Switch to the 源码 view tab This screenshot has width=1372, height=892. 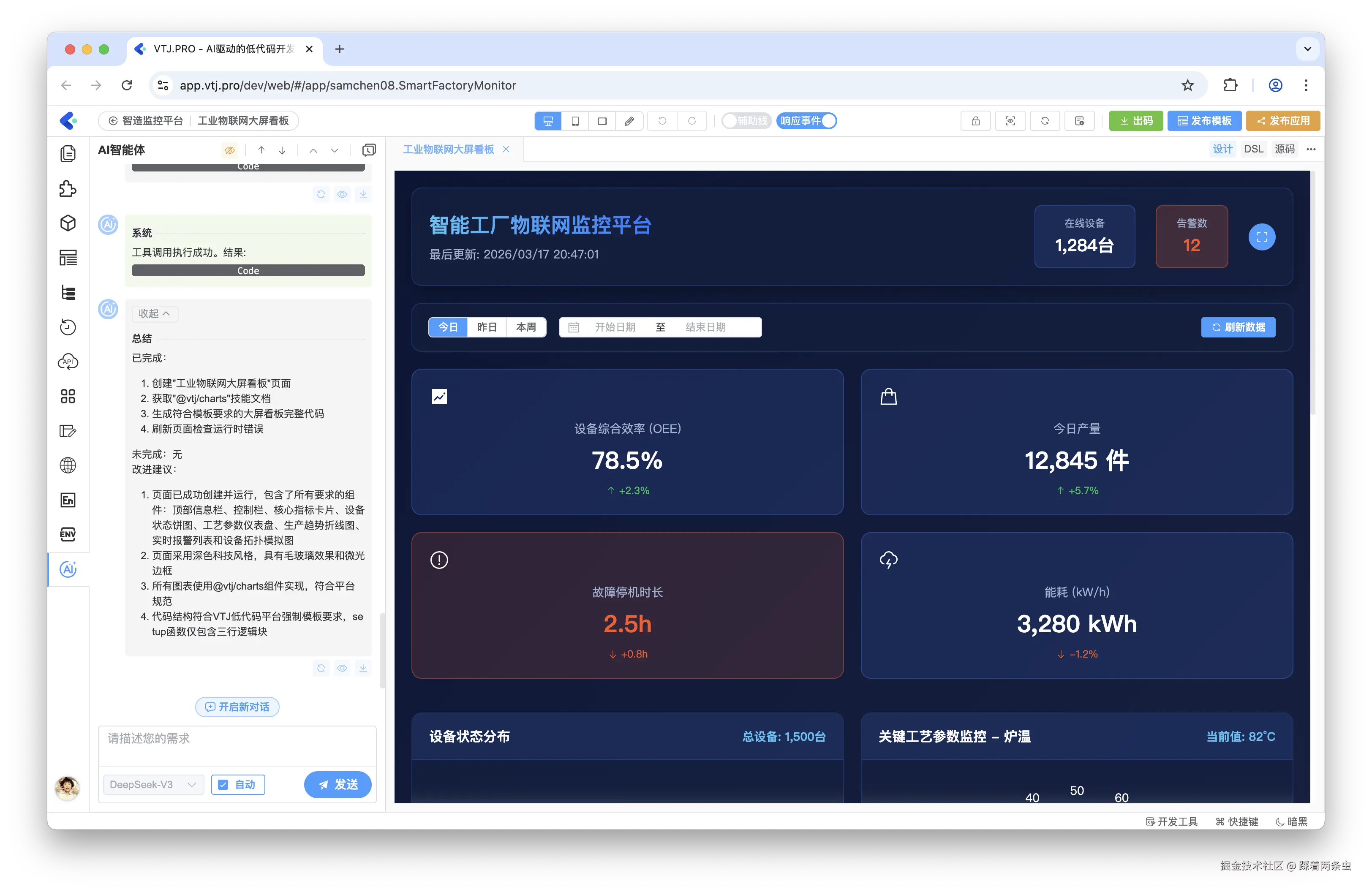coord(1285,149)
